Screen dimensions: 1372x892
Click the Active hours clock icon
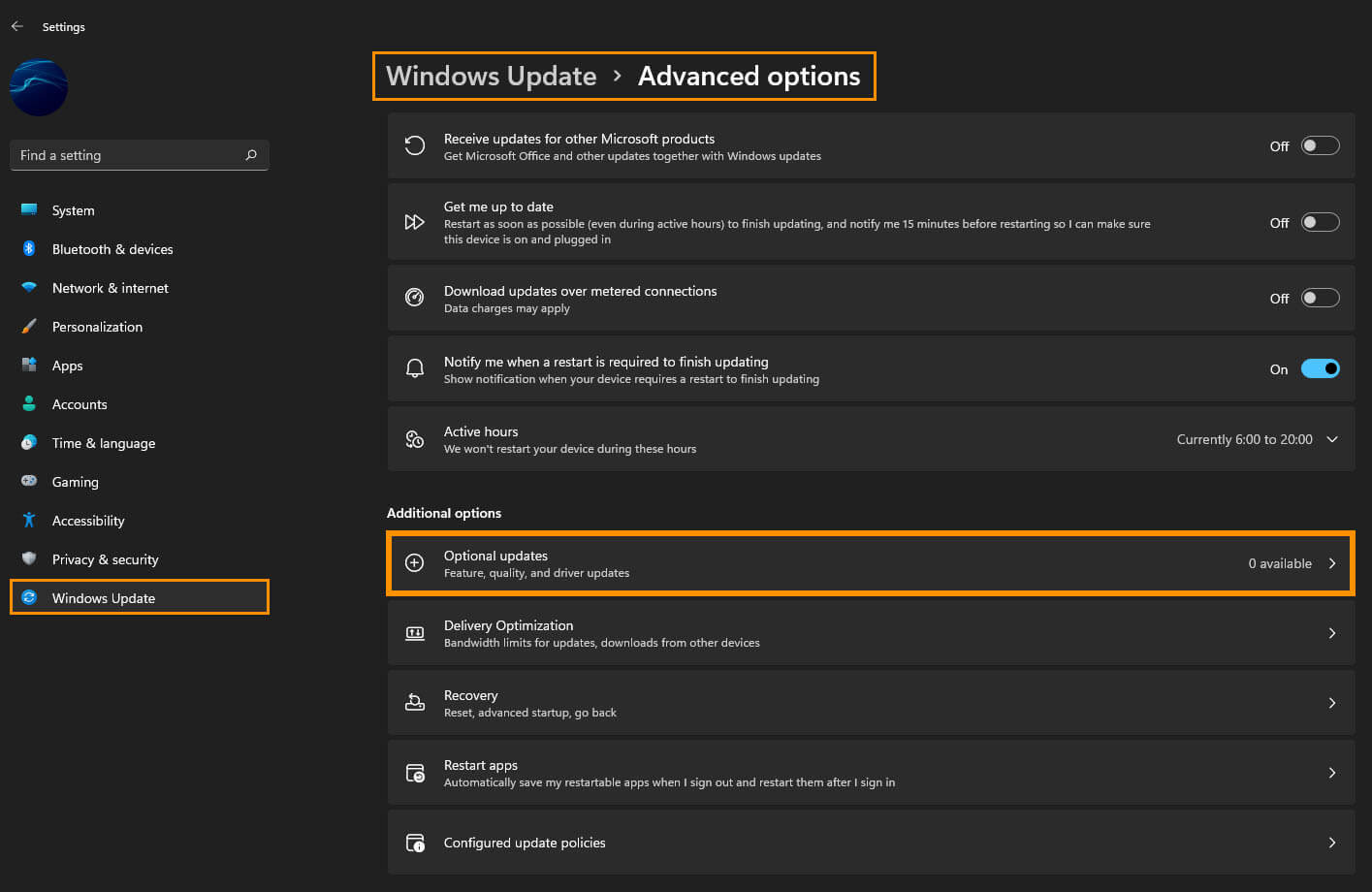click(x=414, y=439)
